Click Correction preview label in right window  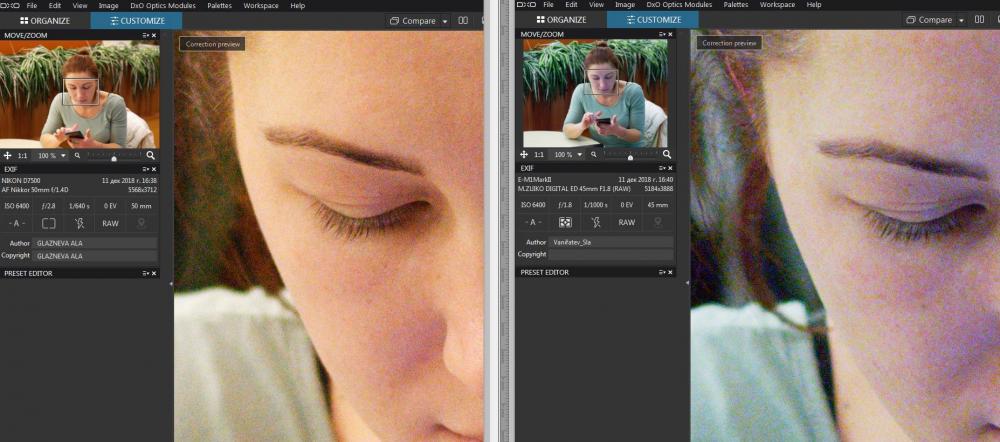click(x=729, y=43)
